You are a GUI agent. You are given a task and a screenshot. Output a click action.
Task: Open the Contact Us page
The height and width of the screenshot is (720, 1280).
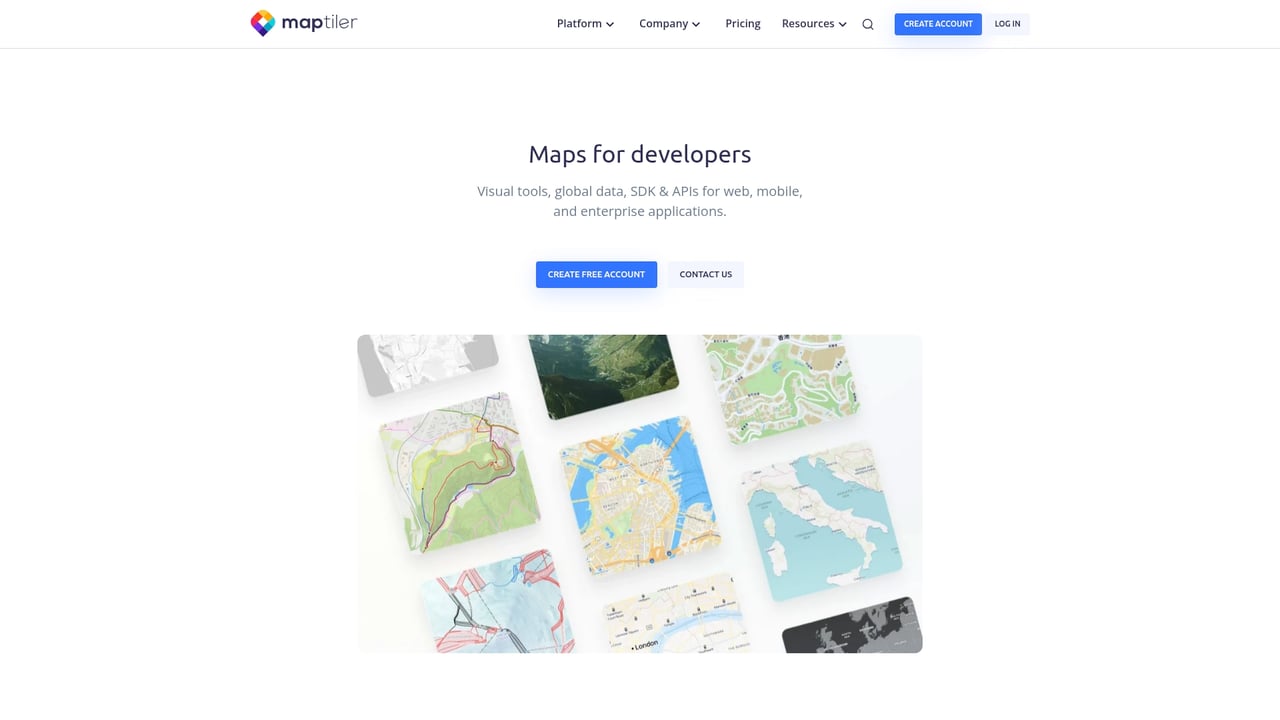(x=705, y=273)
